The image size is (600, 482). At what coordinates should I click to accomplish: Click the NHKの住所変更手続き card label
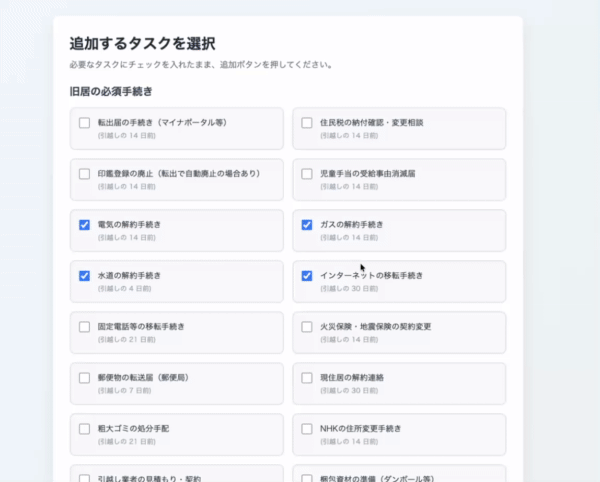(x=360, y=428)
